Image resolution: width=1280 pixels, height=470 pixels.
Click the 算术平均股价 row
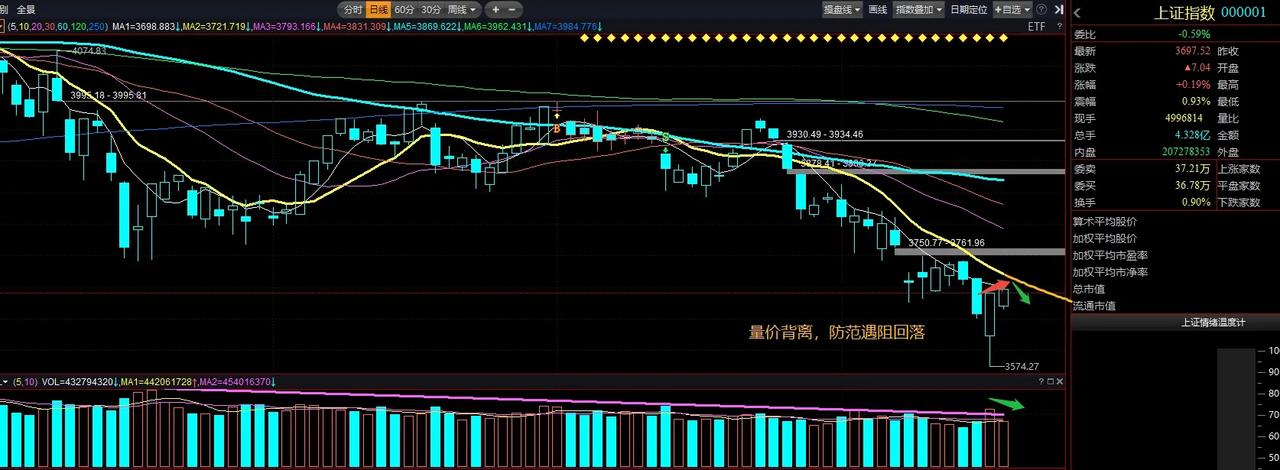[1105, 221]
